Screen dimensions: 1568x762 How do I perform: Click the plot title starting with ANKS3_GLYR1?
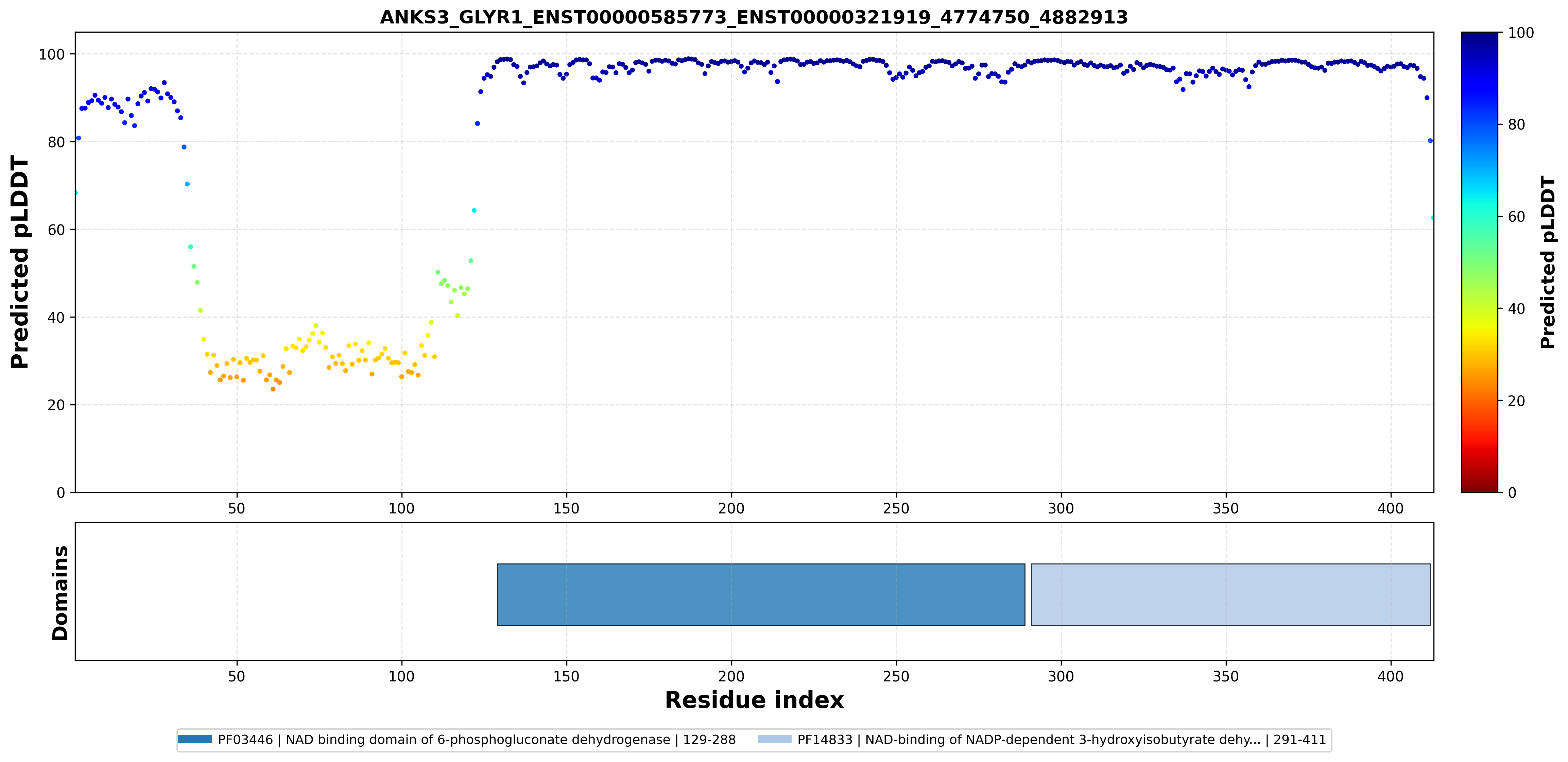pos(754,17)
